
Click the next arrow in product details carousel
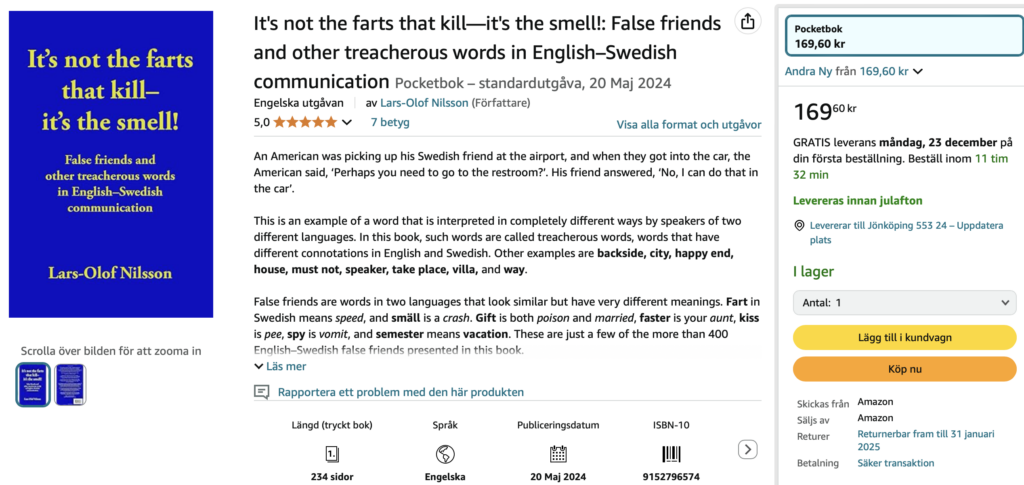tap(748, 450)
